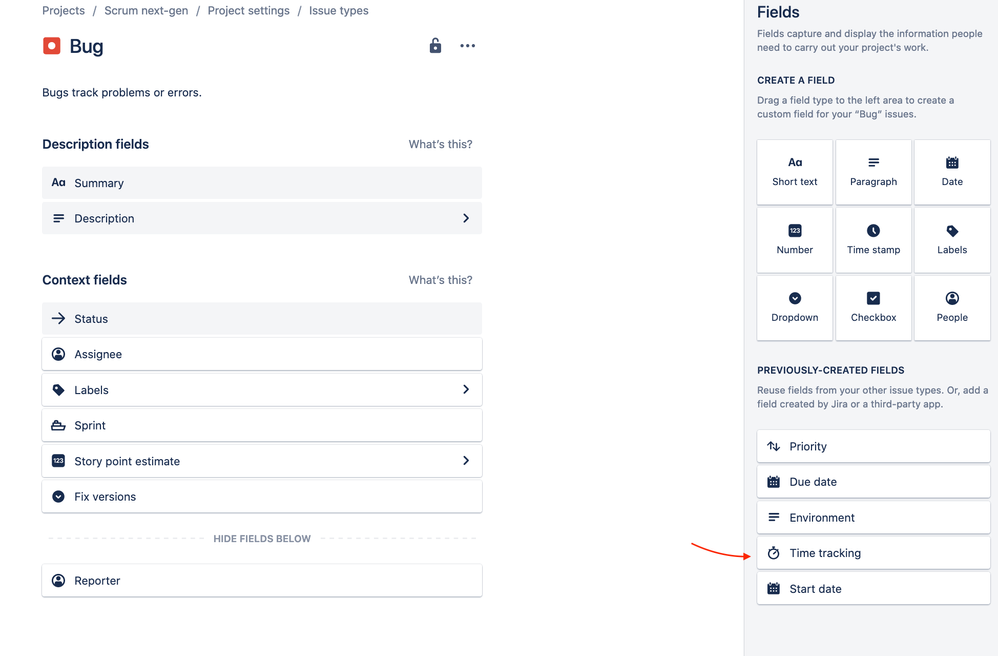The width and height of the screenshot is (998, 656).
Task: Select the Checkbox field type
Action: pos(873,308)
